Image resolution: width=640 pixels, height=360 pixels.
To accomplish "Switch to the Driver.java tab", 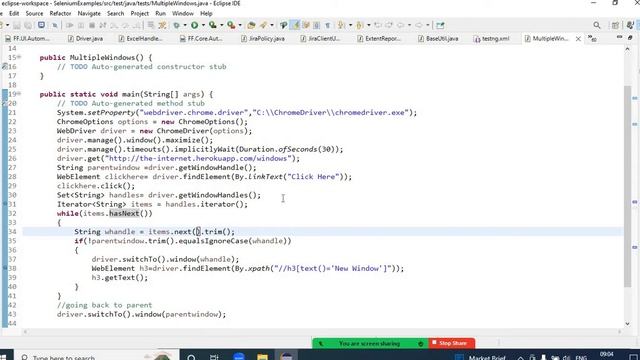I will point(85,38).
